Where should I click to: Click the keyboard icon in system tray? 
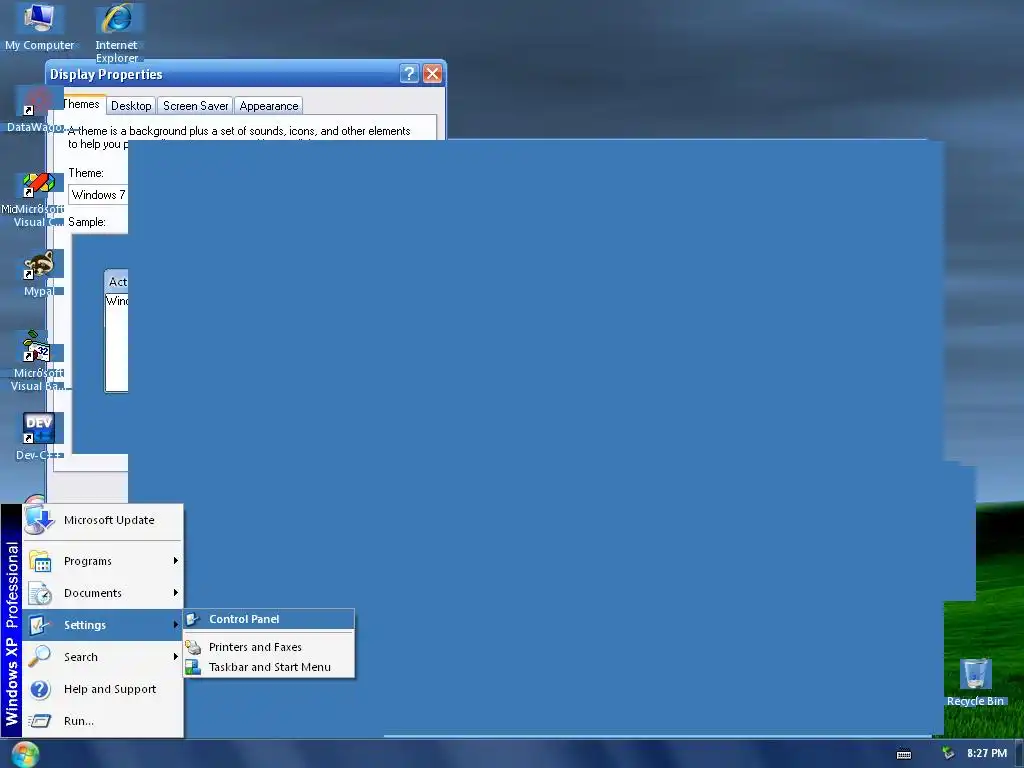point(904,754)
